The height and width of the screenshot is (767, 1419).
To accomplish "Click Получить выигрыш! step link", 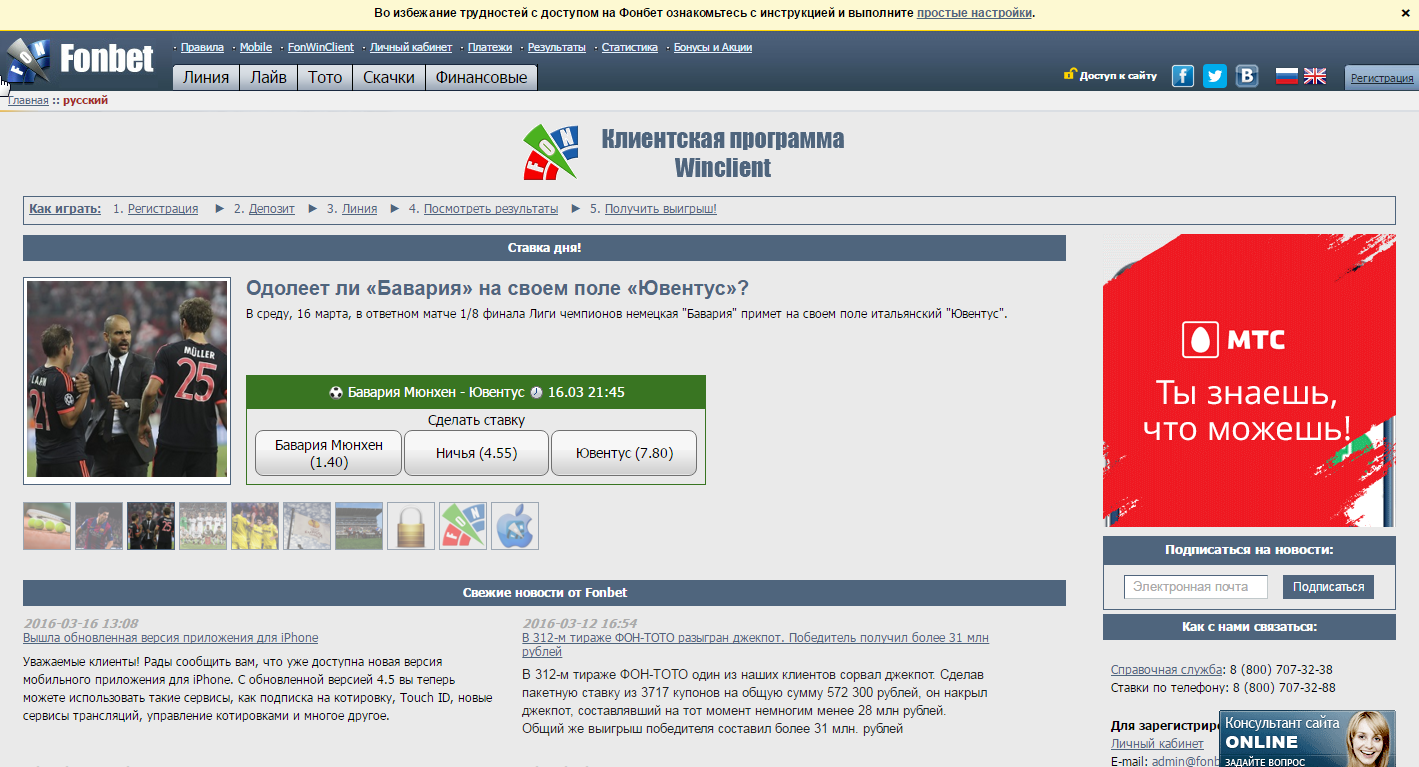I will [x=661, y=209].
